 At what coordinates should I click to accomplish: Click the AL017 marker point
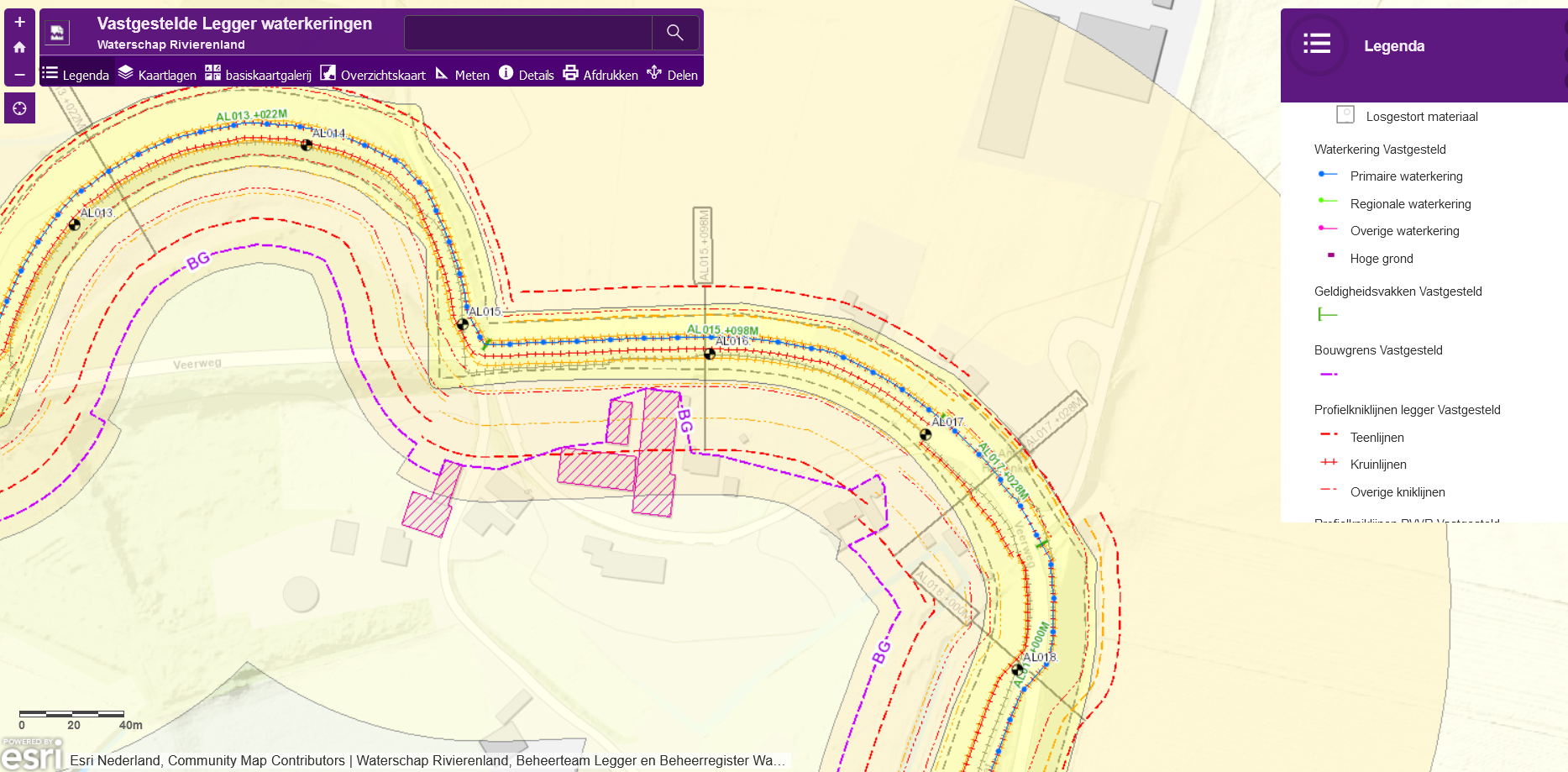click(x=926, y=434)
